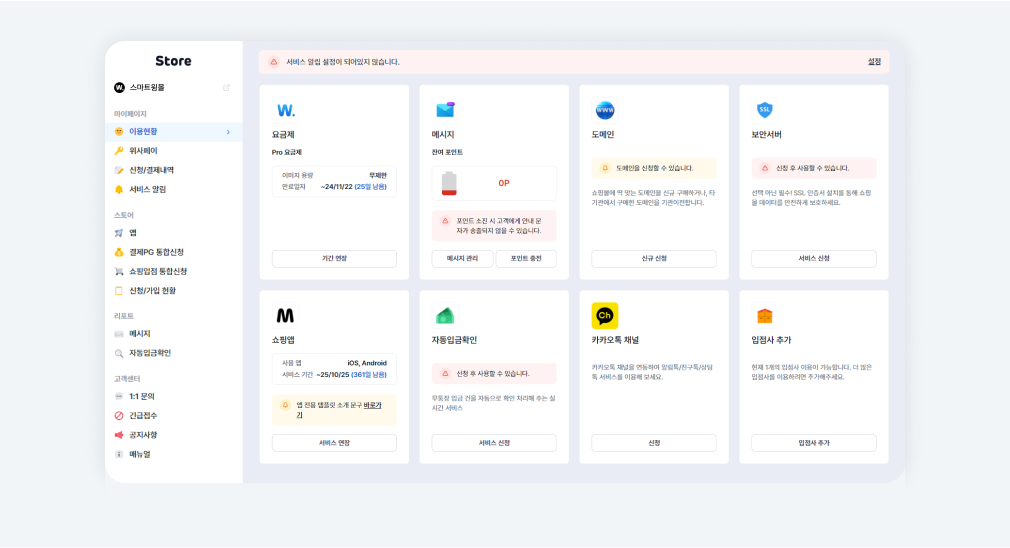Click the warning icon in the point depletion notice
This screenshot has width=1010, height=548.
[445, 221]
